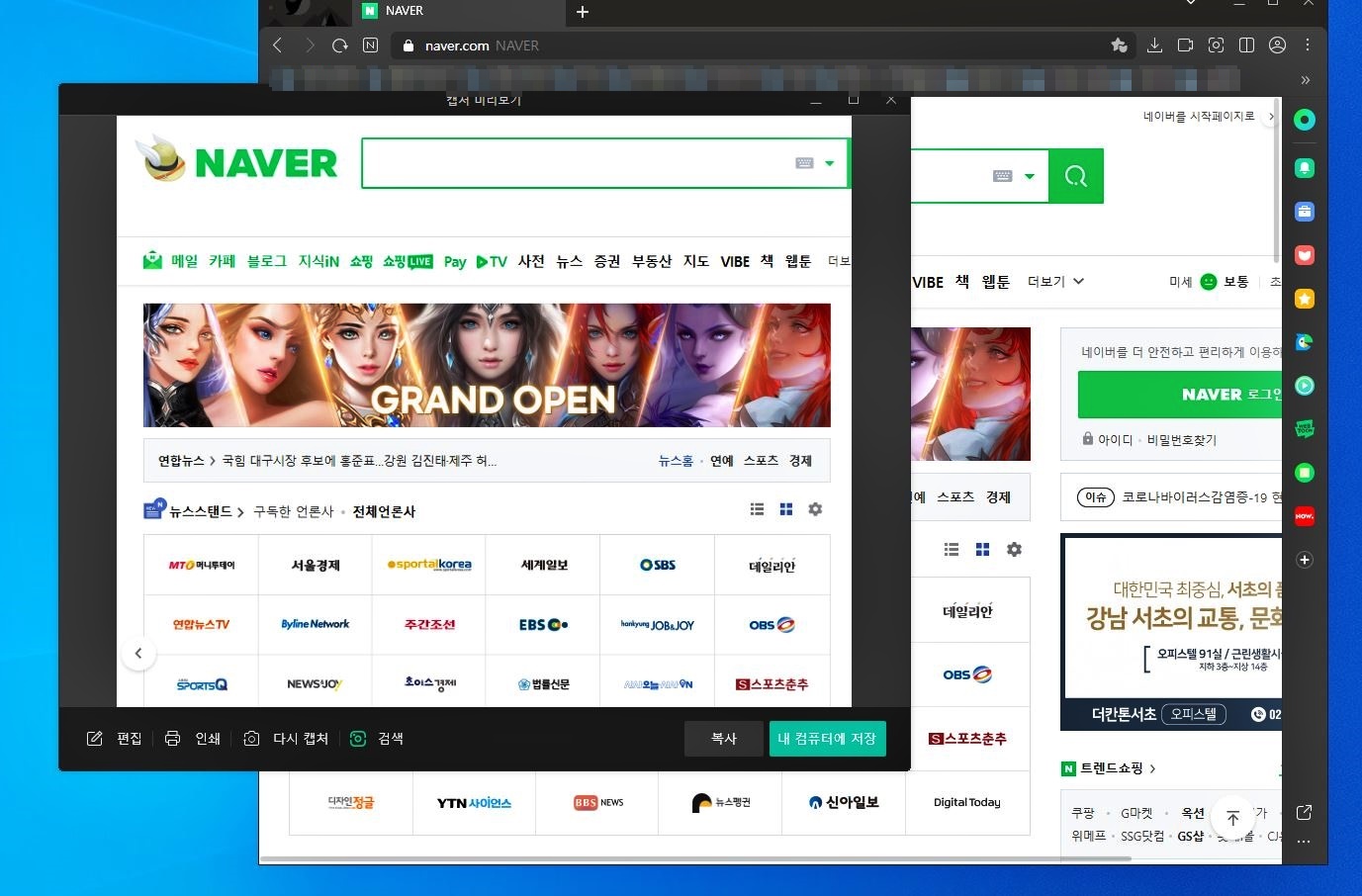Click the sidebar pop-out window icon

click(x=1305, y=812)
